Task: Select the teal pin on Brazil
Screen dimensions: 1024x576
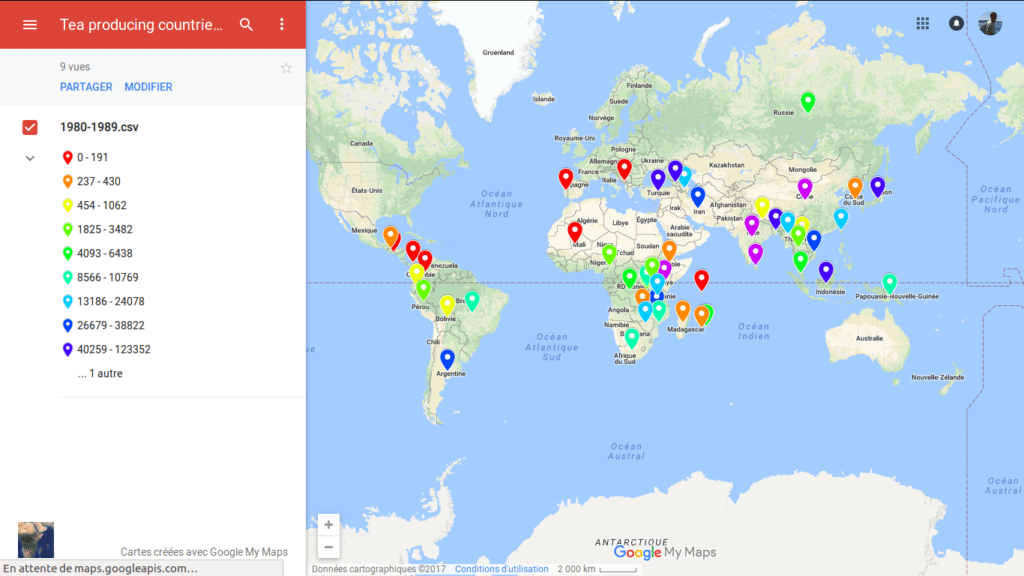Action: coord(472,300)
